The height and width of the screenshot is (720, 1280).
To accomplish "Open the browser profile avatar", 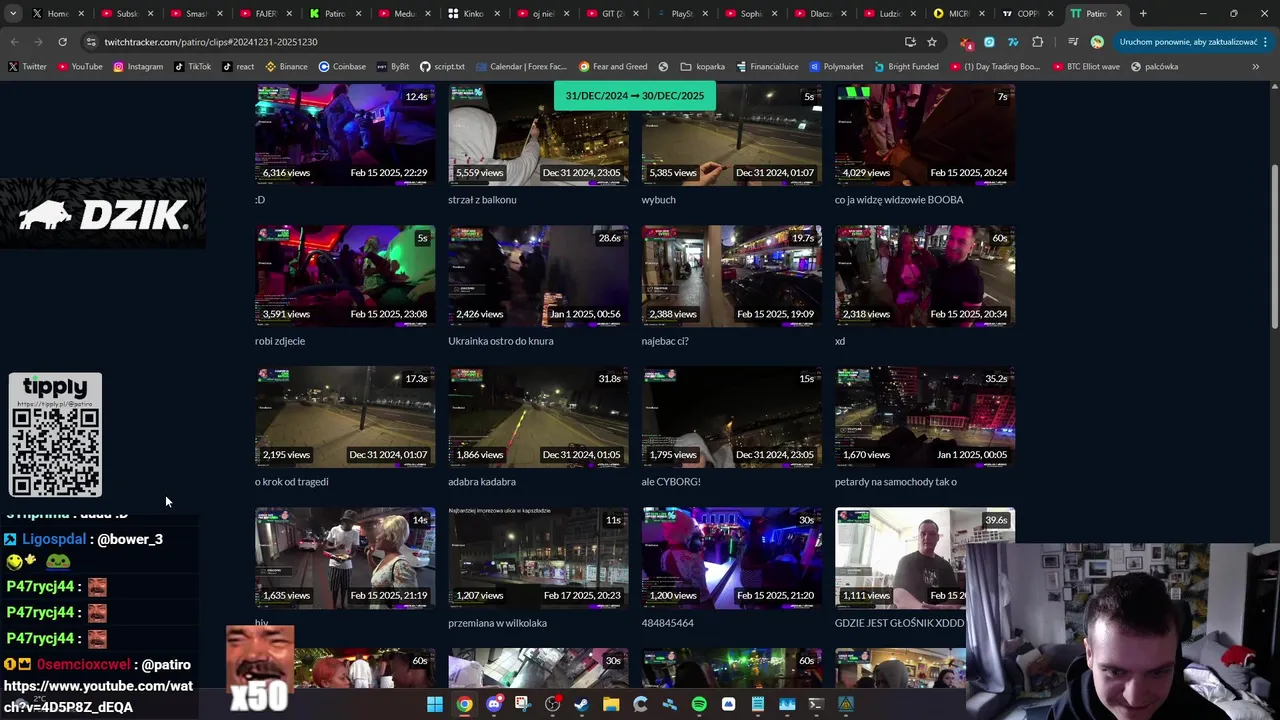I will point(1097,42).
